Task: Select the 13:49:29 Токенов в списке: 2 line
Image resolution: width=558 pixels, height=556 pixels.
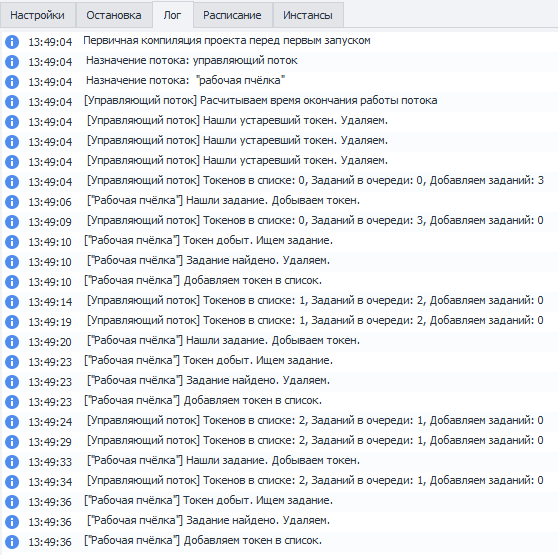Action: (279, 441)
